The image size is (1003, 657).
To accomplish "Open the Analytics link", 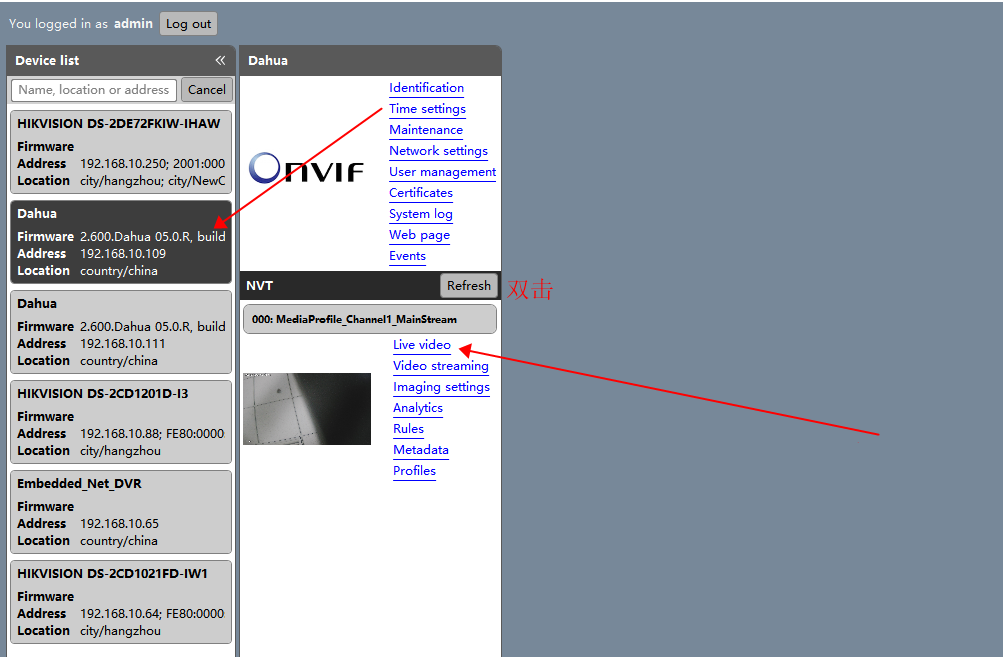I will pyautogui.click(x=418, y=408).
